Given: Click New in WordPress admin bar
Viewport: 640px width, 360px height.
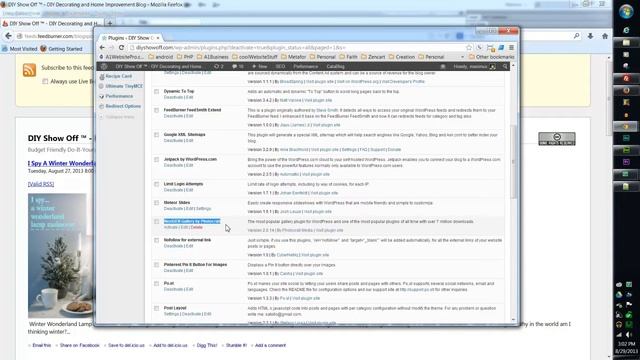Looking at the screenshot, I should [260, 67].
